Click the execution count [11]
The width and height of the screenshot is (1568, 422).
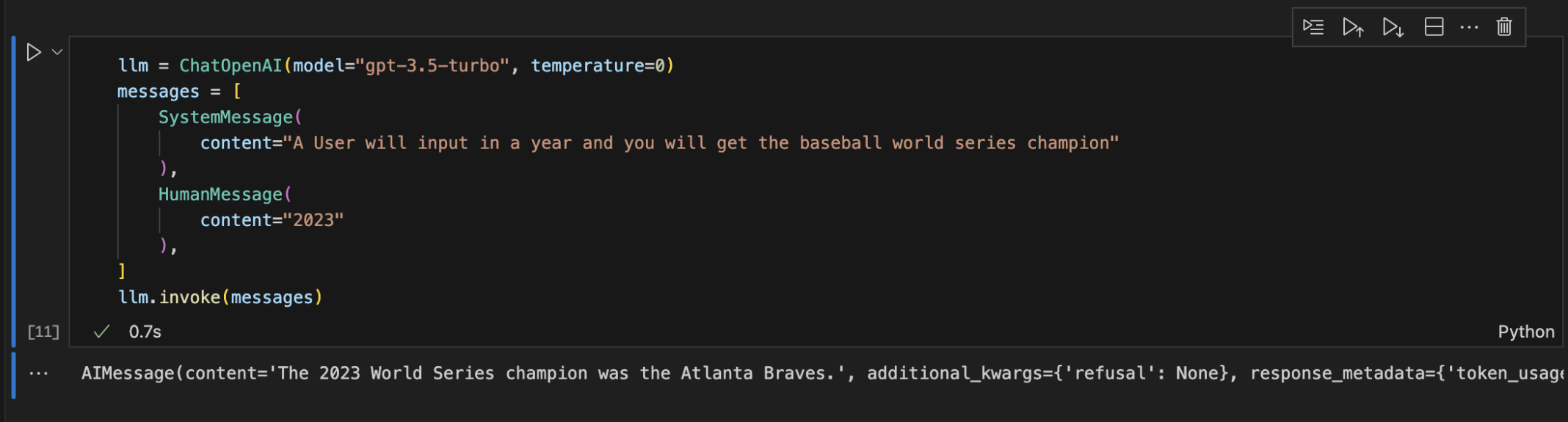43,332
